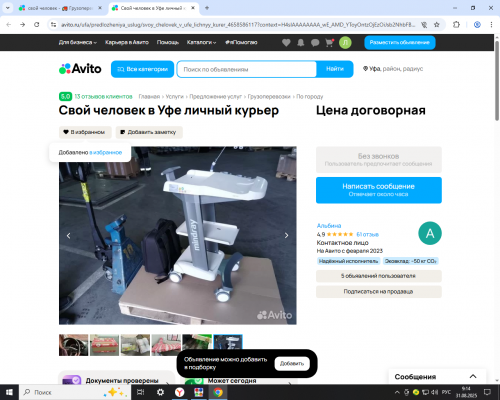Focus the 'Поиск по объявлениям' search field
This screenshot has height=400, width=500.
(x=247, y=69)
